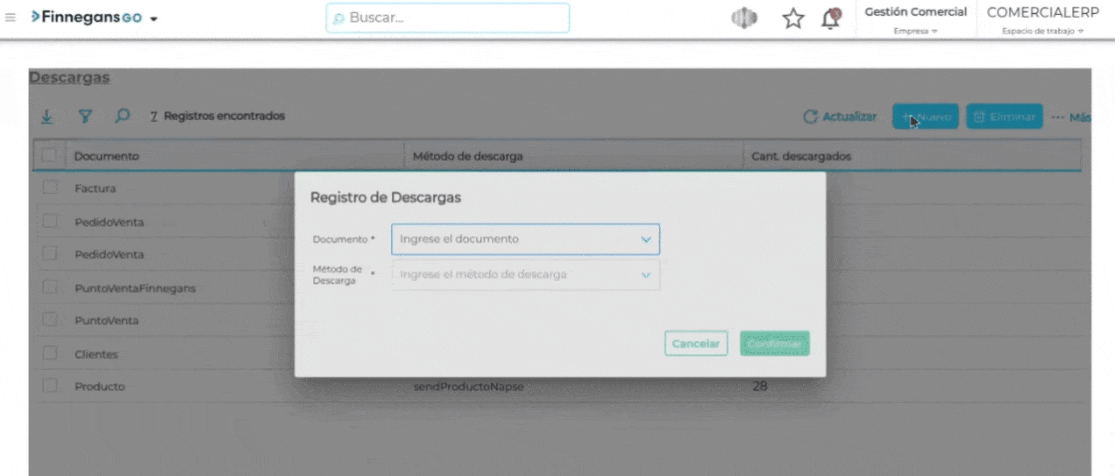
Task: Toggle the select-all header checkbox
Action: point(50,156)
